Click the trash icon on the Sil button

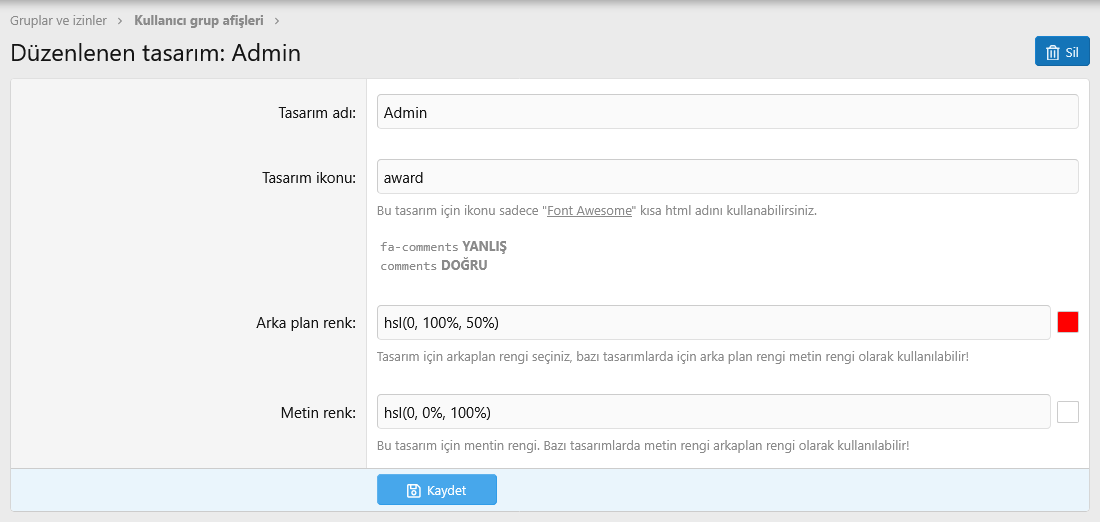(x=1052, y=53)
